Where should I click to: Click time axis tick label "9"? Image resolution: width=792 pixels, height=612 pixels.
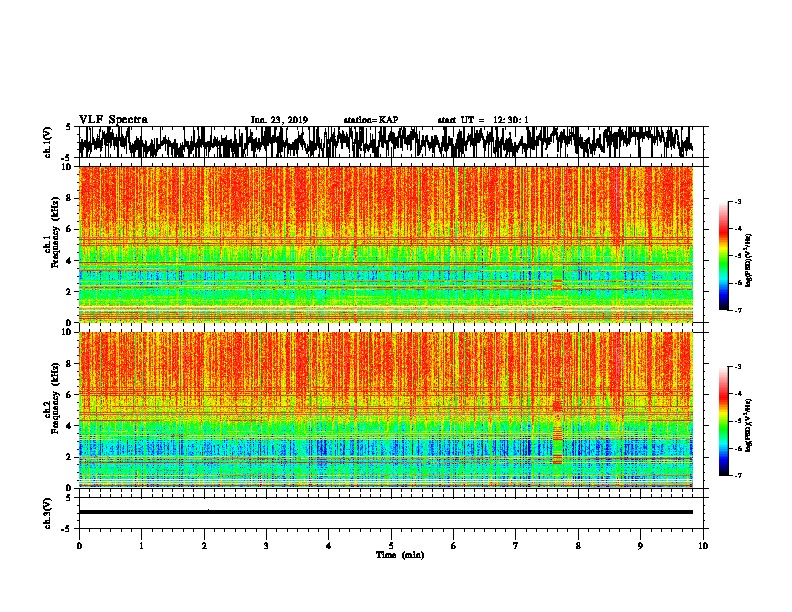pos(640,545)
